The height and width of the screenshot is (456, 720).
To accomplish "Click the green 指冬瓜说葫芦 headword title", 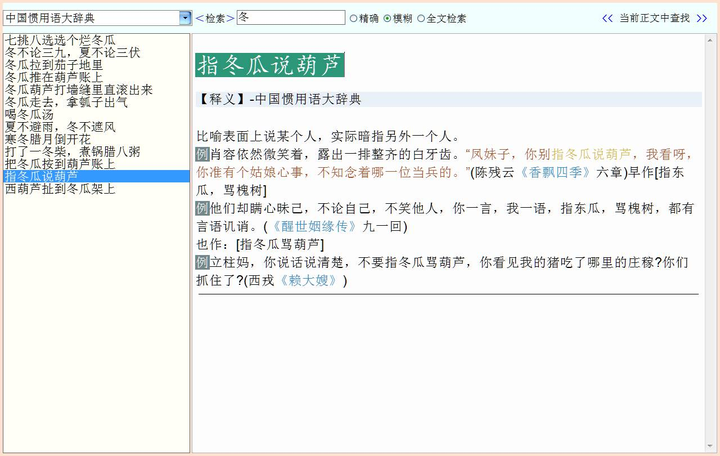I will (270, 65).
